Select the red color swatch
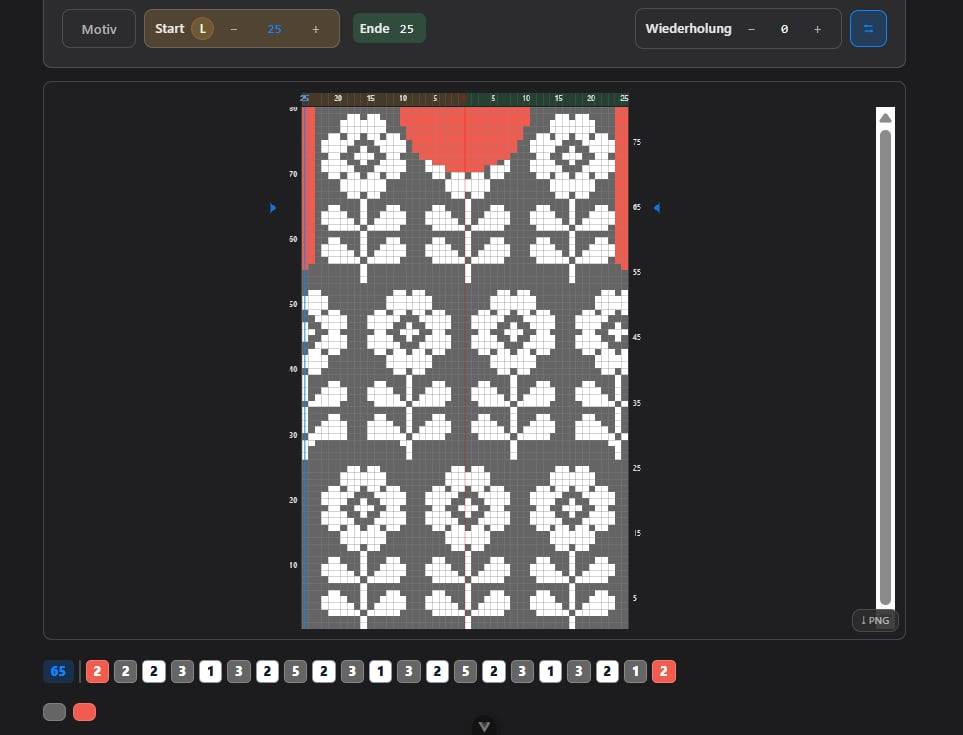The image size is (963, 735). click(x=85, y=712)
